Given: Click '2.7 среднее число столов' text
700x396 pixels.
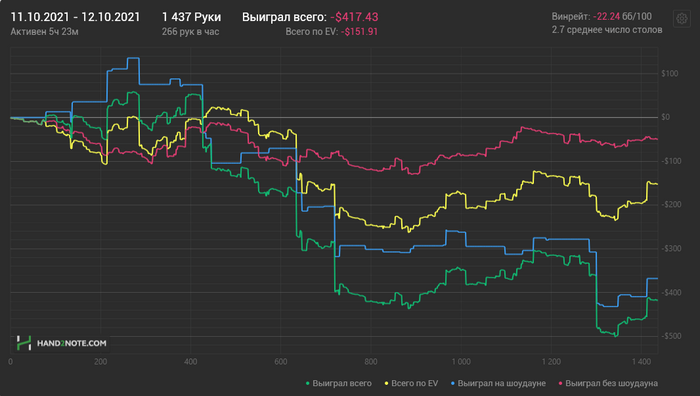Looking at the screenshot, I should coord(607,30).
